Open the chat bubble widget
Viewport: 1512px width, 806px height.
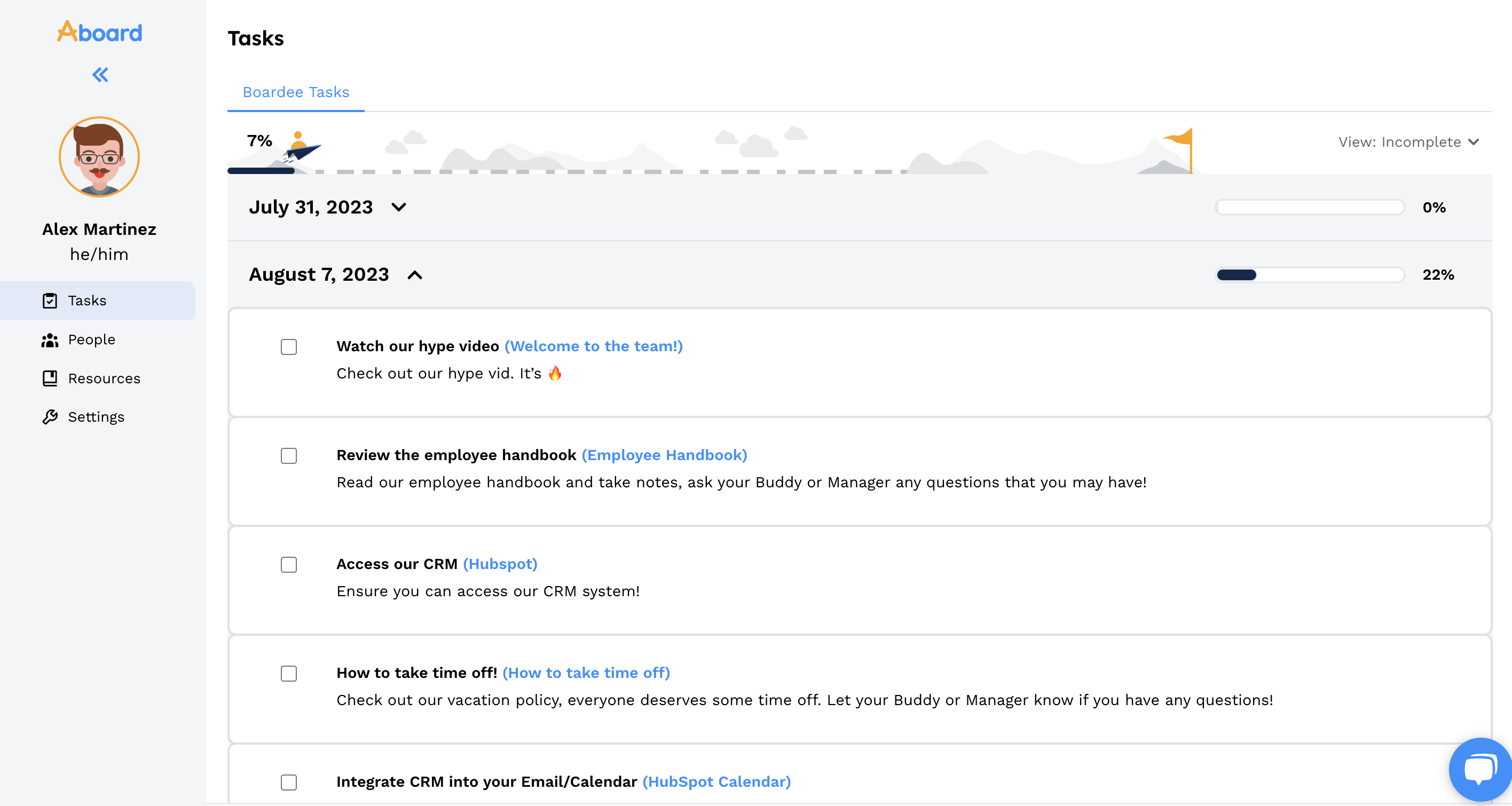coord(1479,769)
